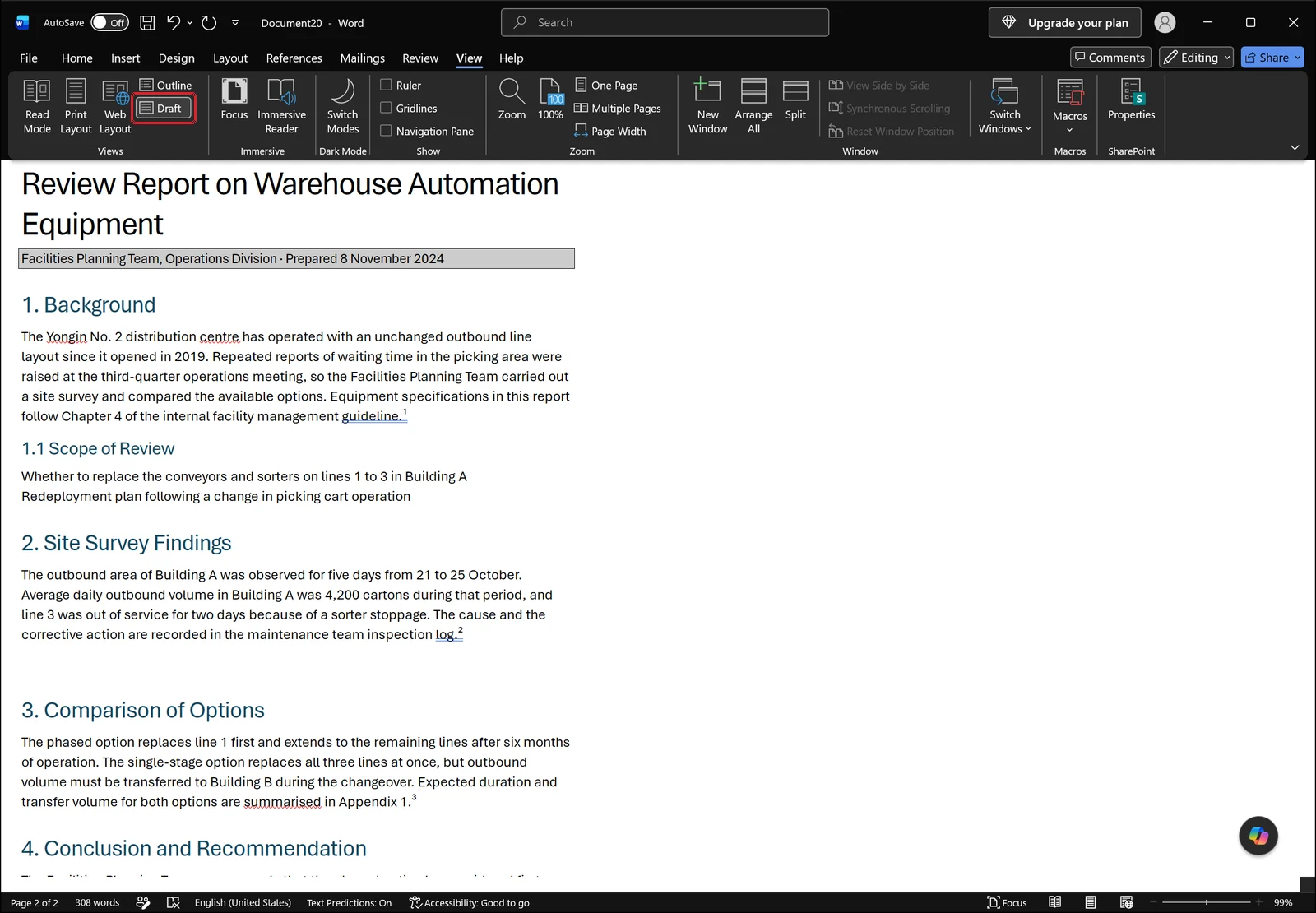Screen dimensions: 1316x913
Task: Switch to Read Mode view
Action: (37, 106)
